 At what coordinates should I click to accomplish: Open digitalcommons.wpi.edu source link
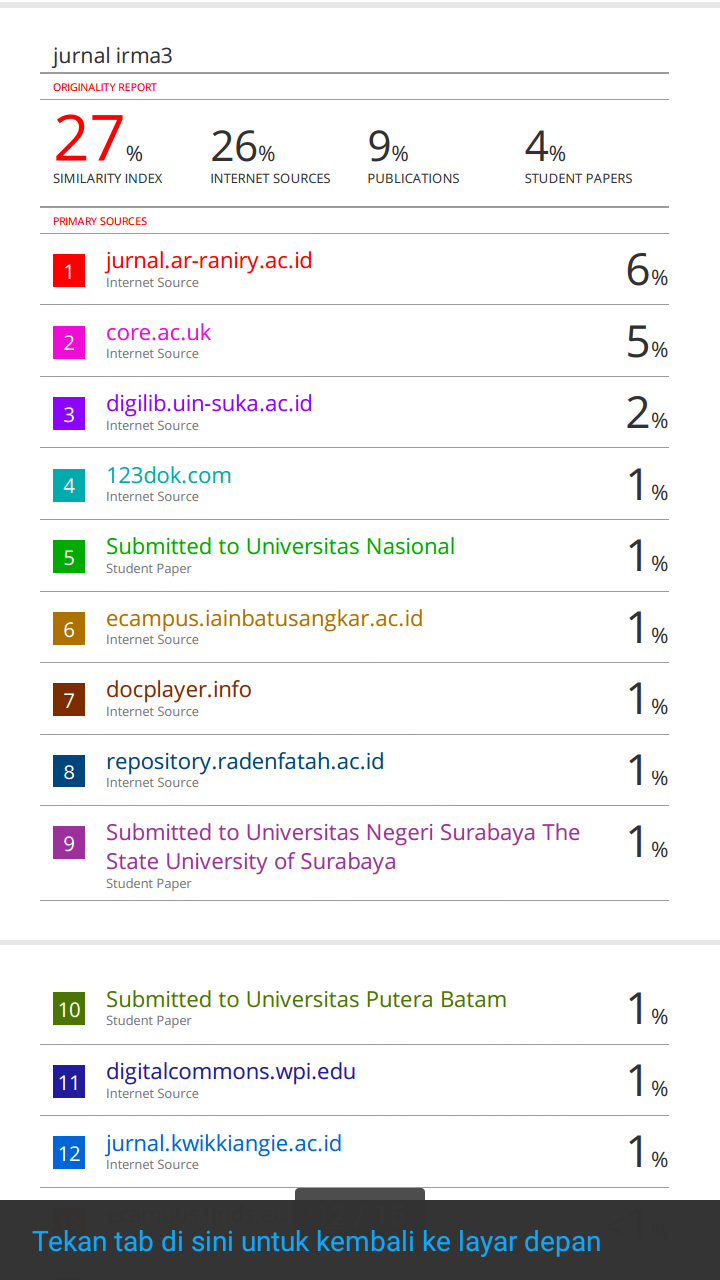click(x=231, y=1072)
